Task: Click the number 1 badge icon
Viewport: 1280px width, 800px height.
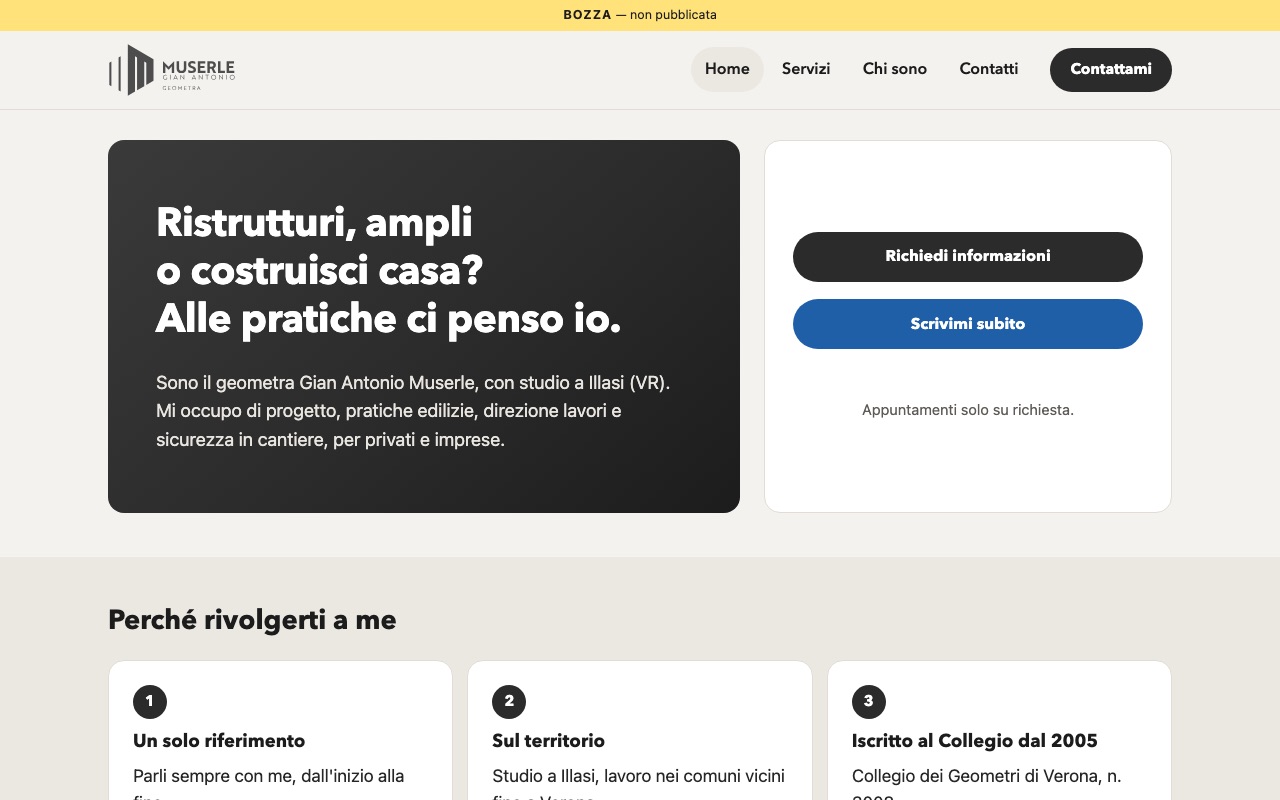Action: pos(150,702)
